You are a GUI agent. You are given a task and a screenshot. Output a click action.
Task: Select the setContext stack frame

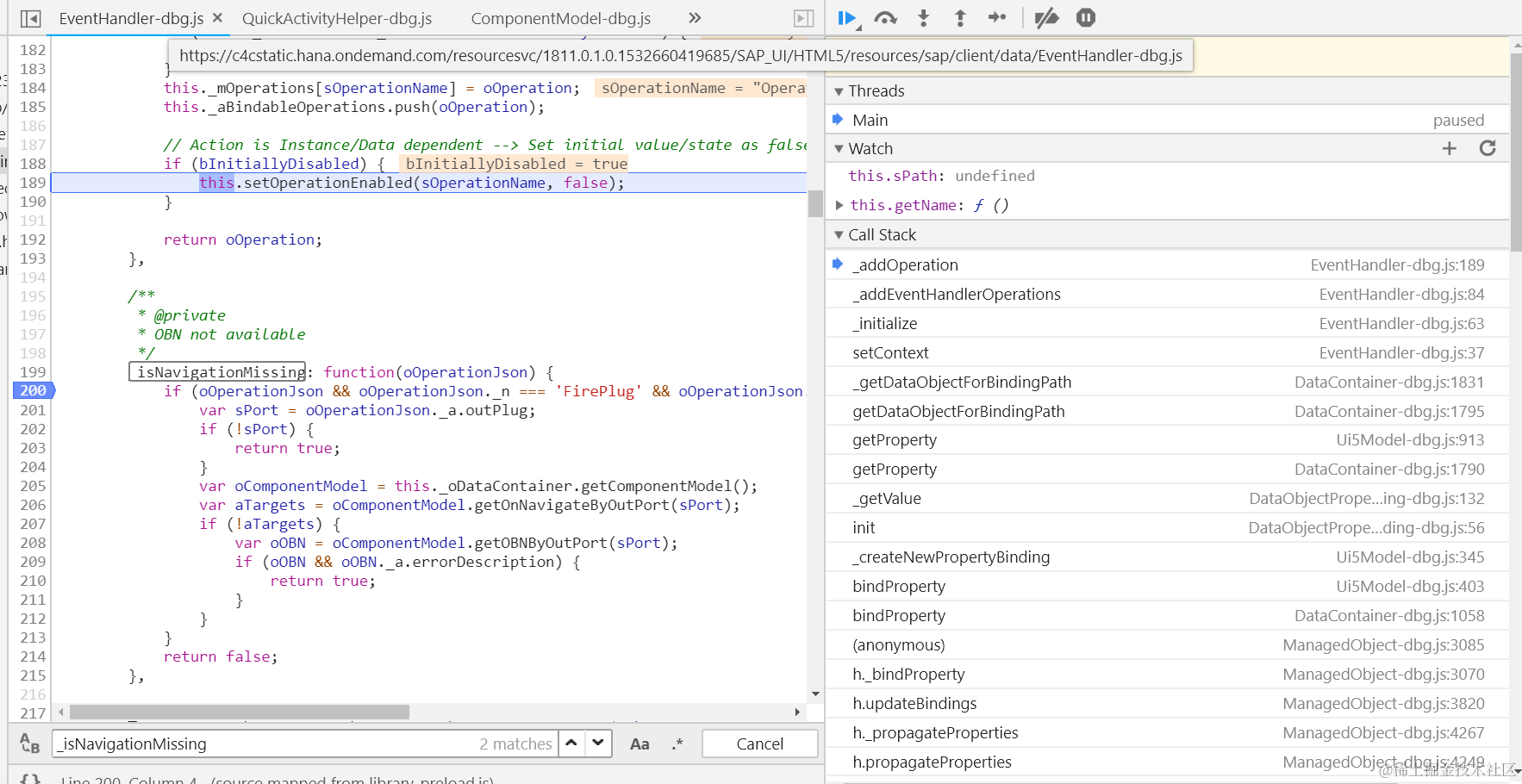pos(1168,352)
